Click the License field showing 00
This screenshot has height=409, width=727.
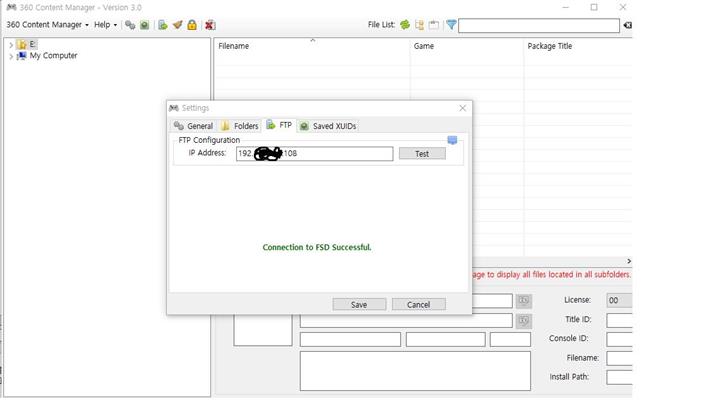click(x=619, y=300)
